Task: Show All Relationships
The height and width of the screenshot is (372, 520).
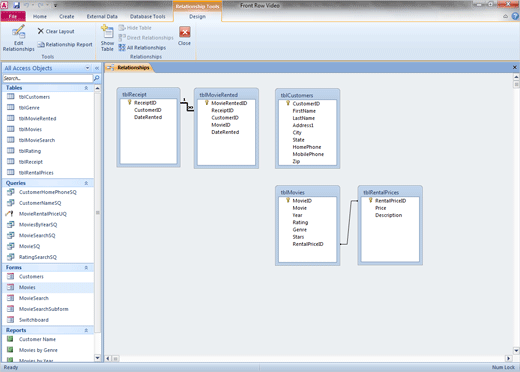Action: click(x=142, y=48)
